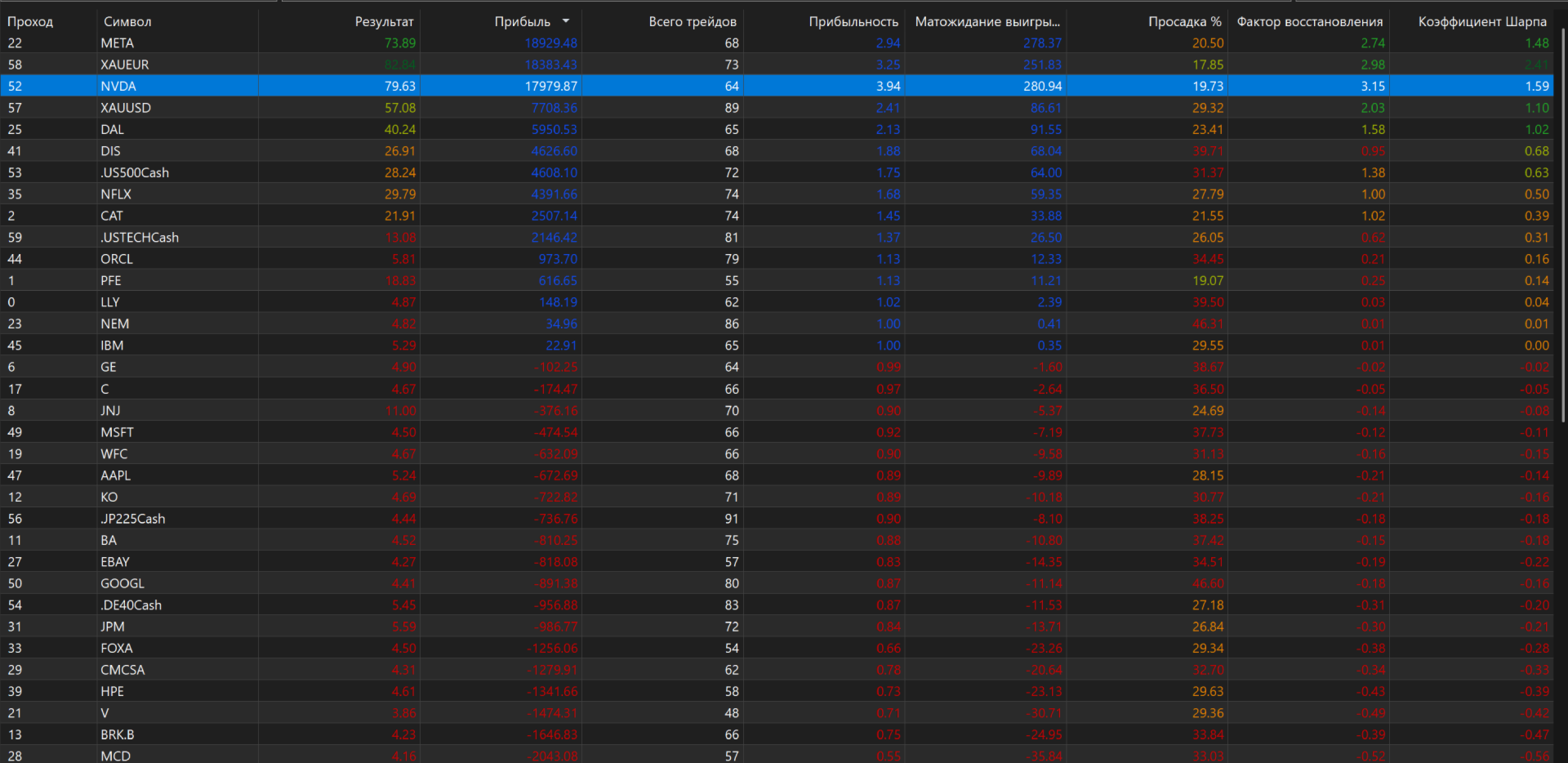Click XAUUSD's total trades value 89
The height and width of the screenshot is (763, 1568).
point(732,108)
